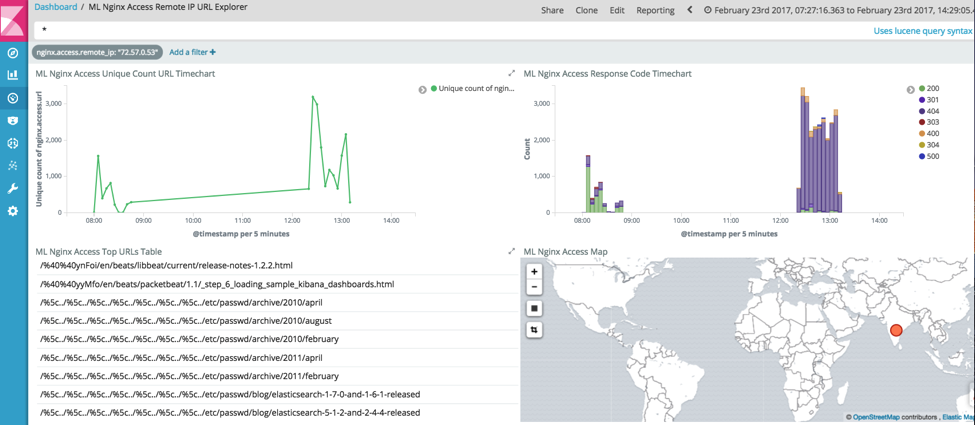Viewport: 975px width, 425px height.
Task: Open Management via the gear icon
Action: coord(12,212)
